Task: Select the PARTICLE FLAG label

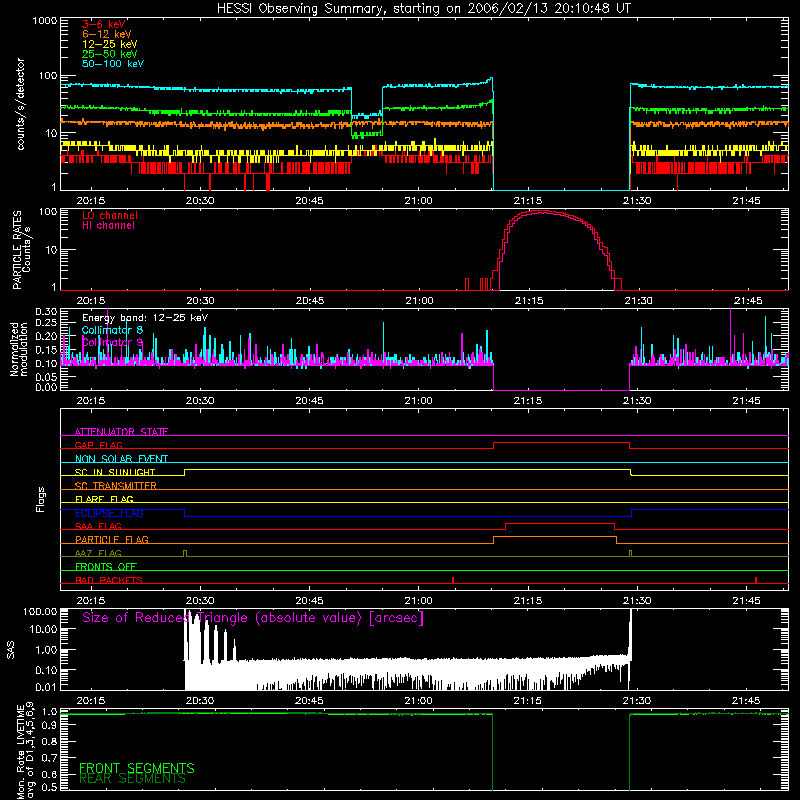Action: (112, 539)
